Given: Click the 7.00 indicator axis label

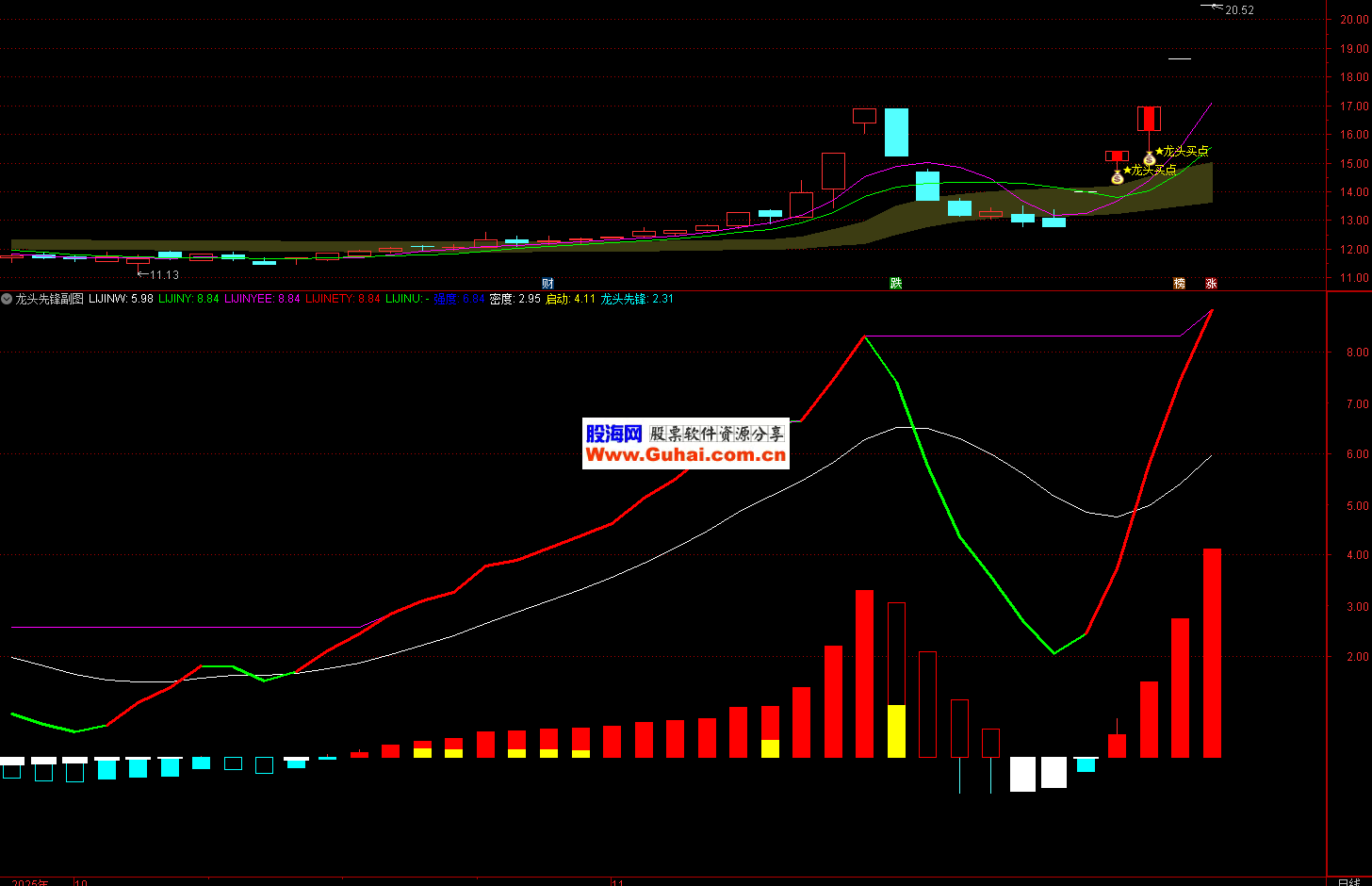Looking at the screenshot, I should (1358, 404).
